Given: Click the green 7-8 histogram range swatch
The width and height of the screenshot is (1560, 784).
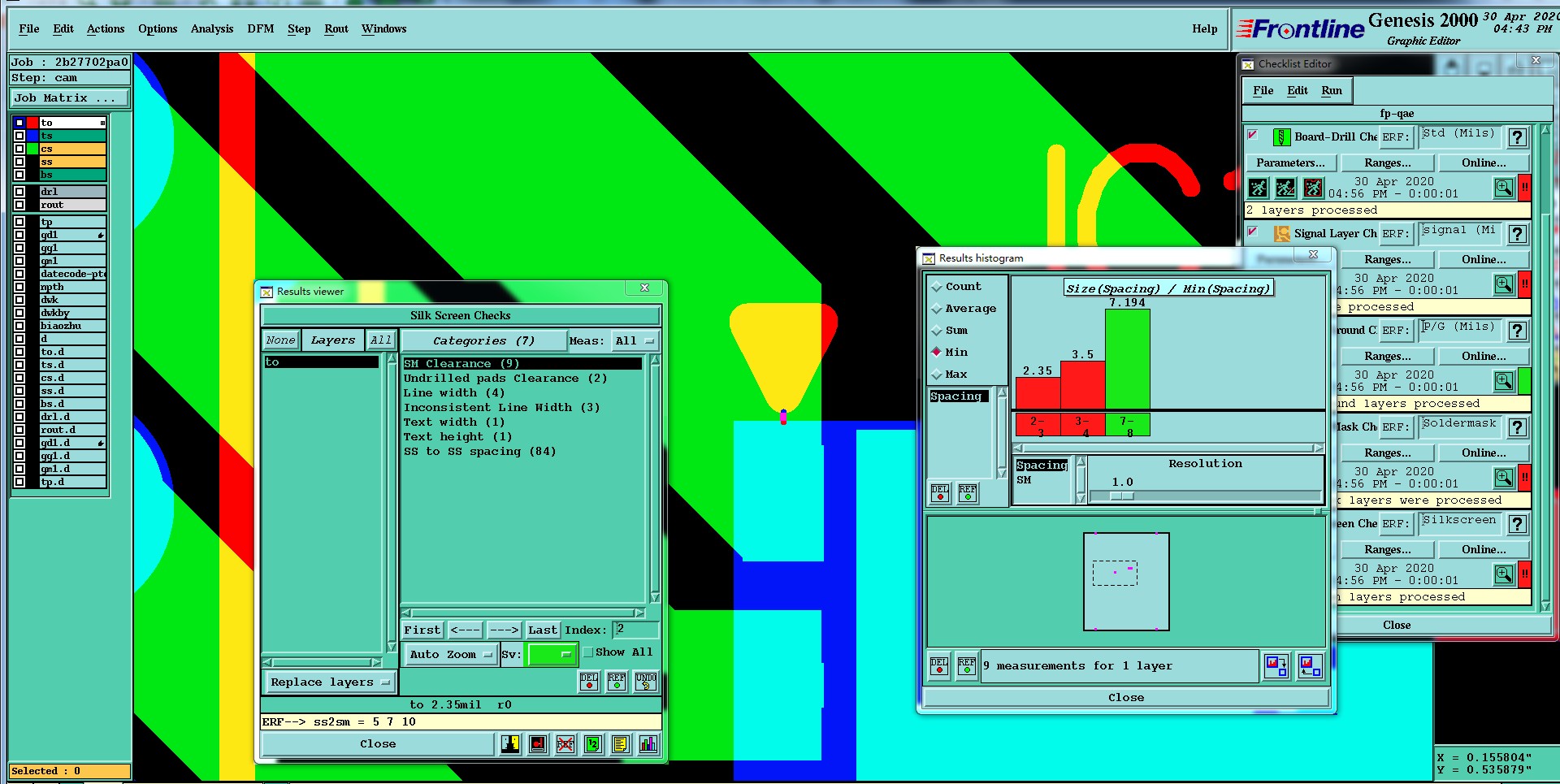Looking at the screenshot, I should (x=1128, y=425).
